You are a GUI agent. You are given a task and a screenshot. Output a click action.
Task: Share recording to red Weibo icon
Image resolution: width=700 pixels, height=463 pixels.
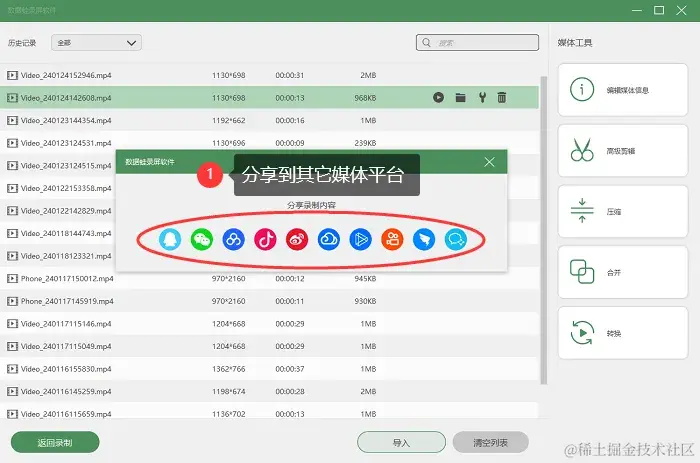[297, 239]
